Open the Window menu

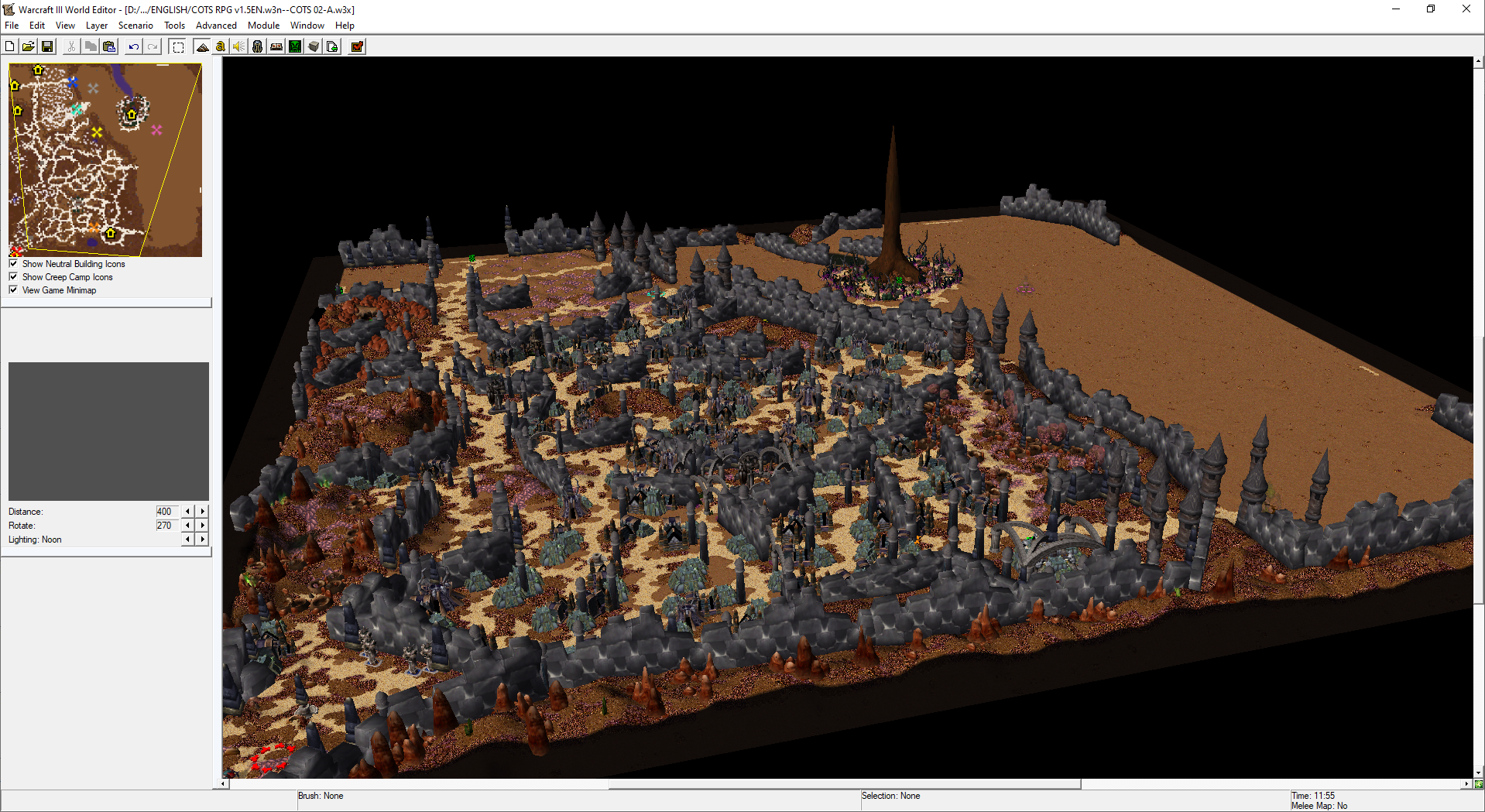307,26
